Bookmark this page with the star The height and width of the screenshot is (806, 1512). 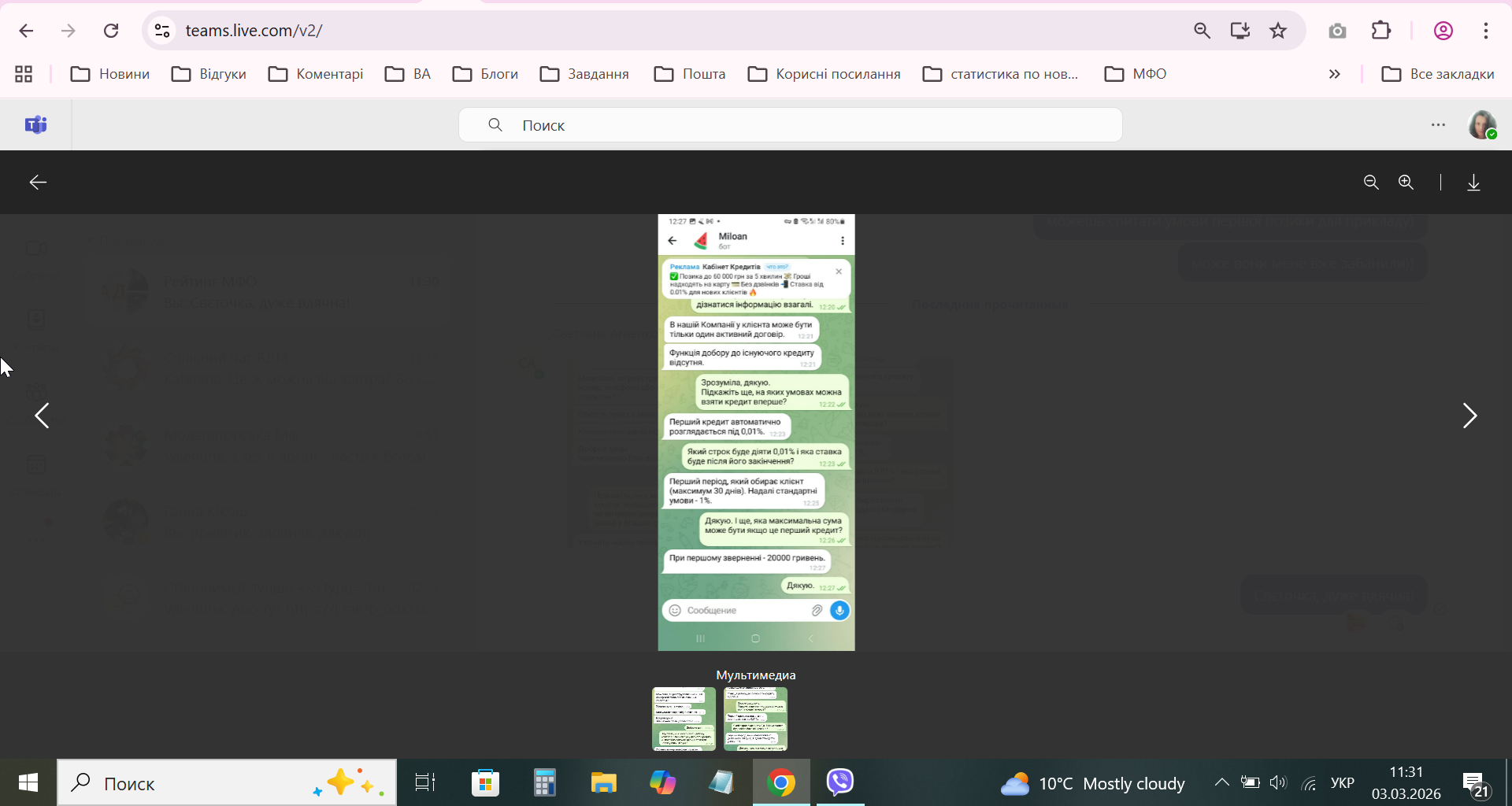tap(1278, 31)
